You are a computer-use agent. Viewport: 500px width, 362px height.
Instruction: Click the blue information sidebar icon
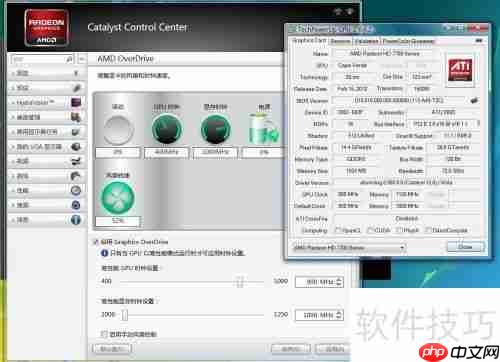pos(76,220)
